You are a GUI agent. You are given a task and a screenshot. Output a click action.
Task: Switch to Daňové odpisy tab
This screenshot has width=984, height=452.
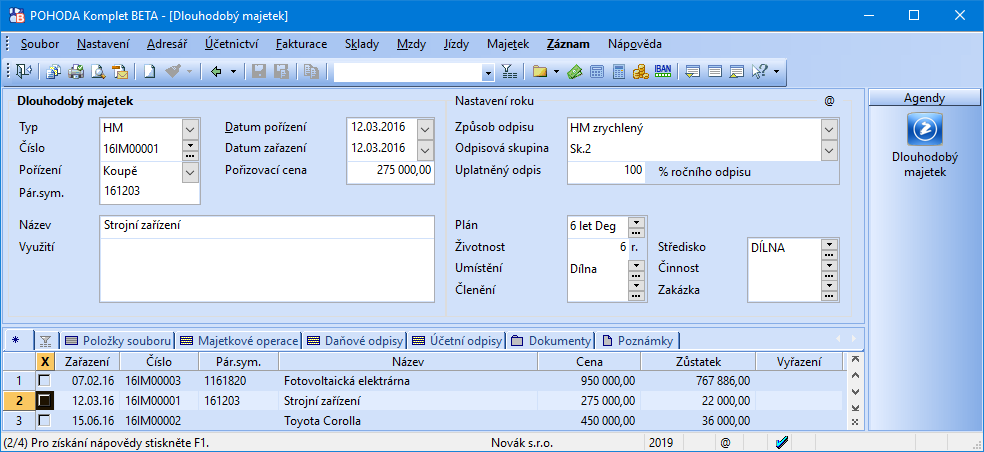(x=355, y=341)
